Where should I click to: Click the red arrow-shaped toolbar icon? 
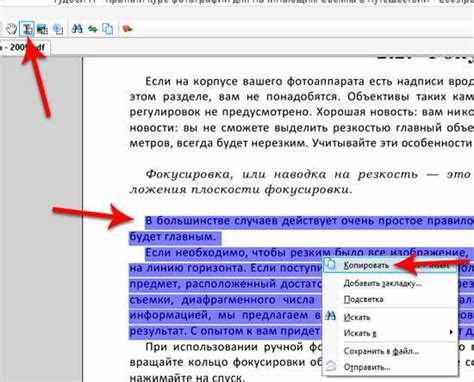click(127, 29)
